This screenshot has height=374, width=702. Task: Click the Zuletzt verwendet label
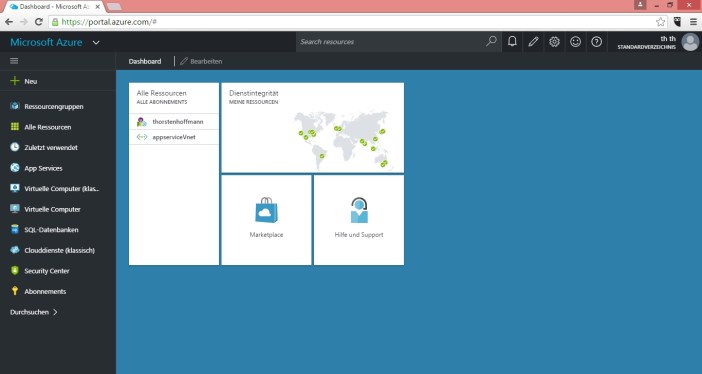pyautogui.click(x=51, y=147)
